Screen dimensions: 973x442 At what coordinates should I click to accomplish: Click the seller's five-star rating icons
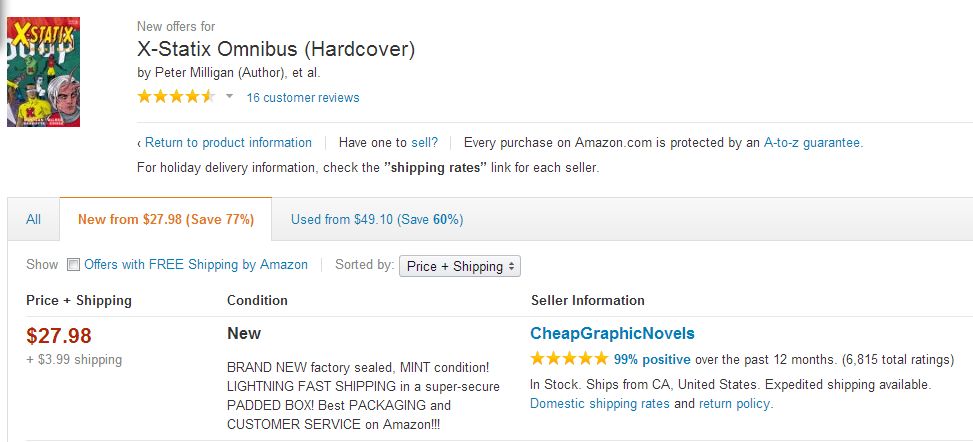(x=568, y=359)
